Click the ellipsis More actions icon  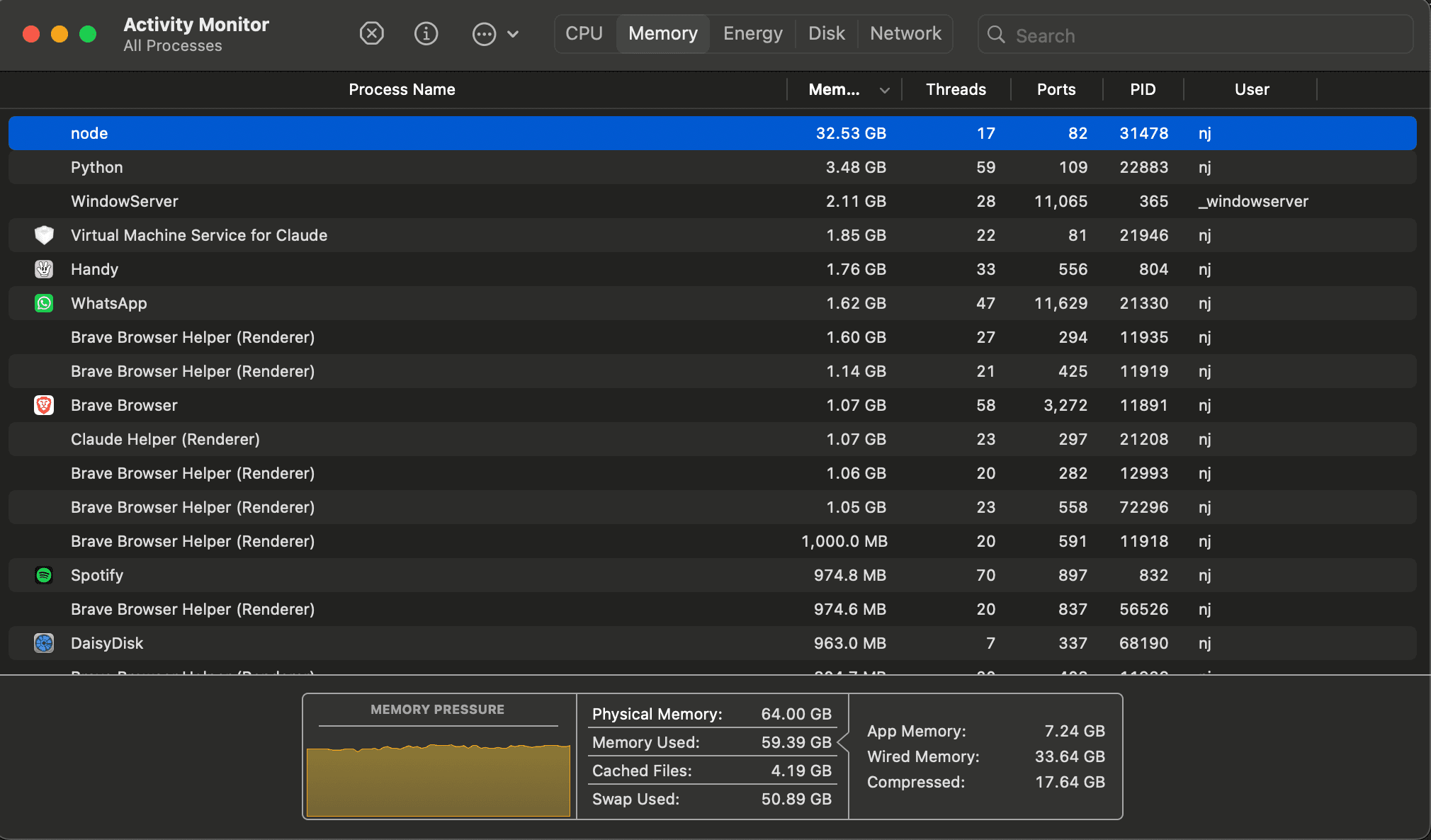(484, 34)
